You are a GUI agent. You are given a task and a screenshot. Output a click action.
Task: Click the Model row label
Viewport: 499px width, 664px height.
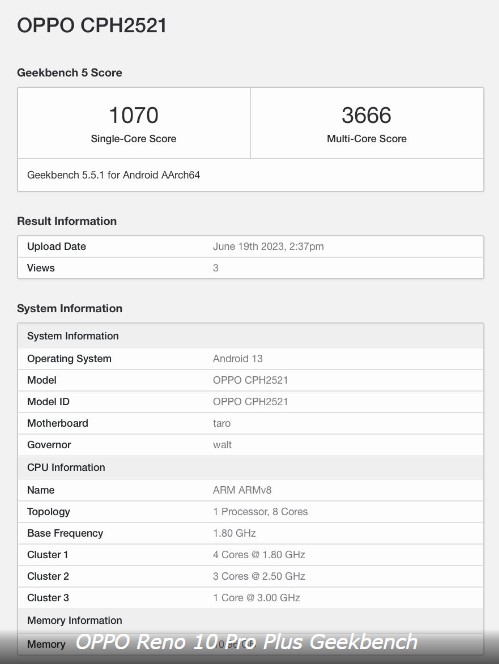click(x=42, y=380)
